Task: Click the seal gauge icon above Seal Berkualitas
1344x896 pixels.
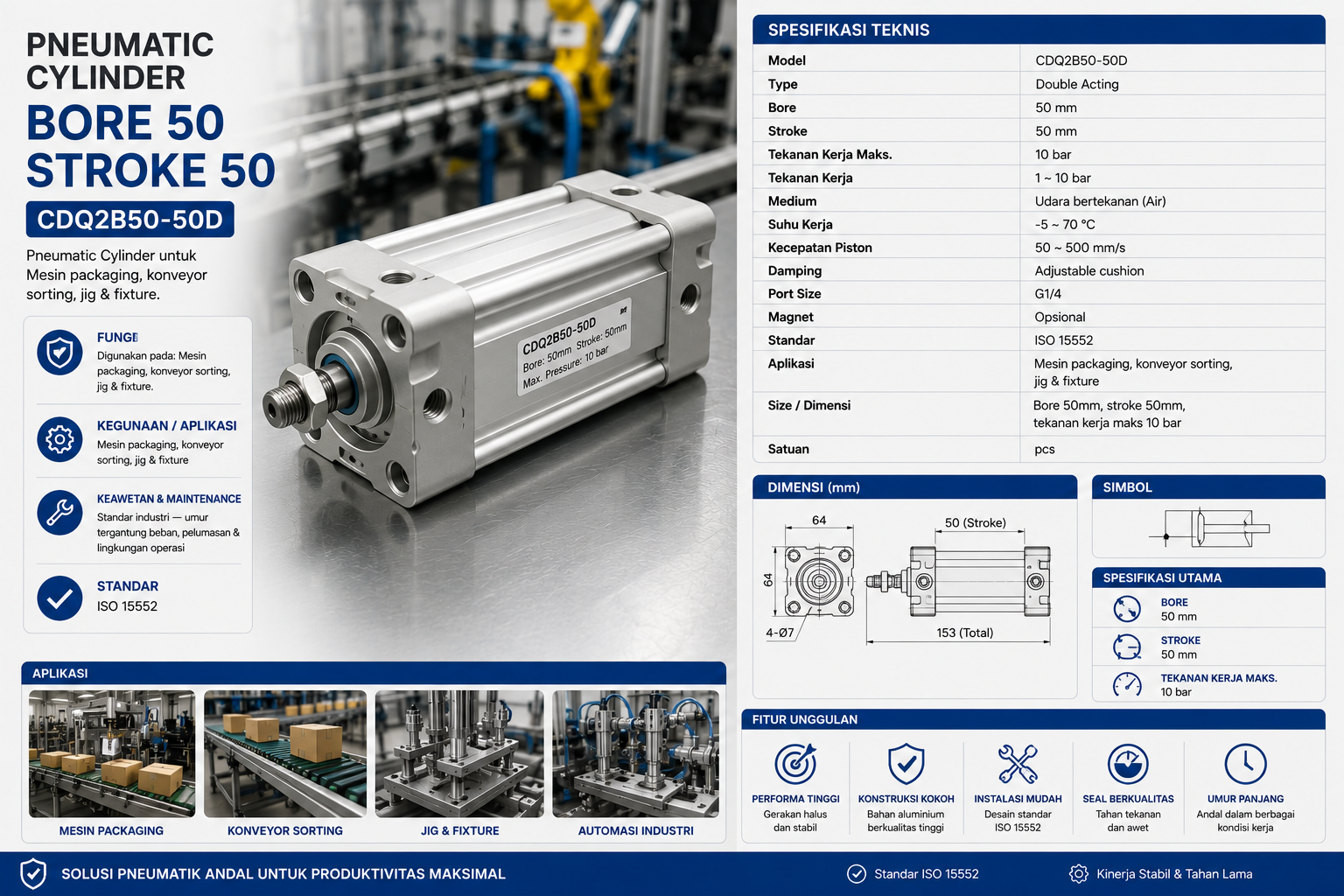Action: (x=1128, y=764)
